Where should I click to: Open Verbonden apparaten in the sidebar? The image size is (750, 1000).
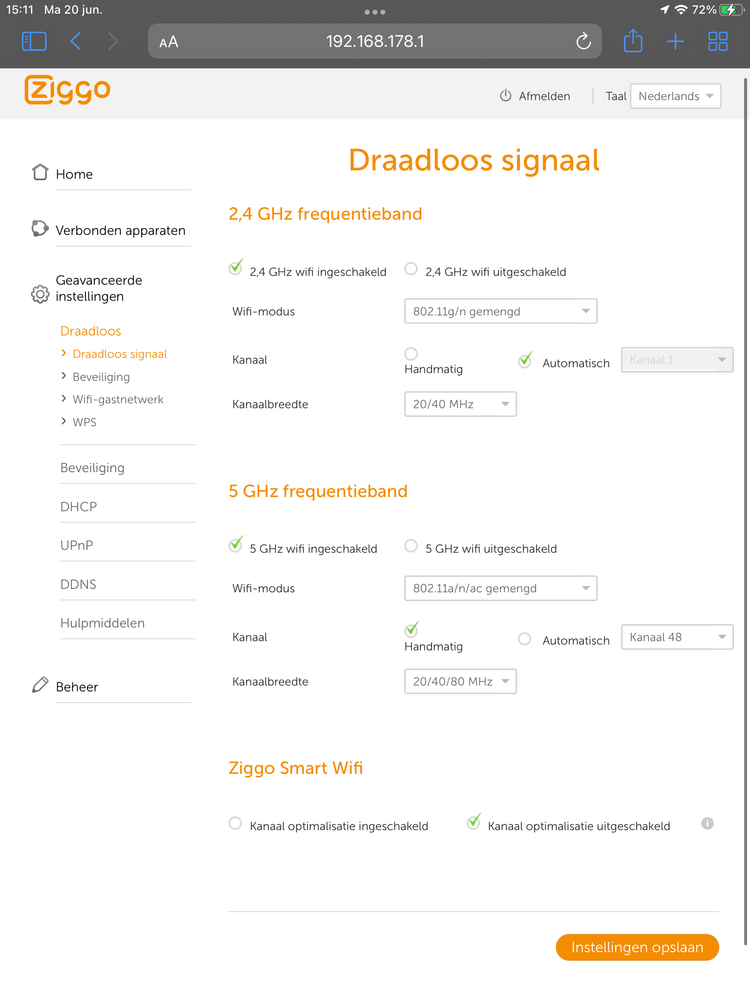[x=120, y=230]
